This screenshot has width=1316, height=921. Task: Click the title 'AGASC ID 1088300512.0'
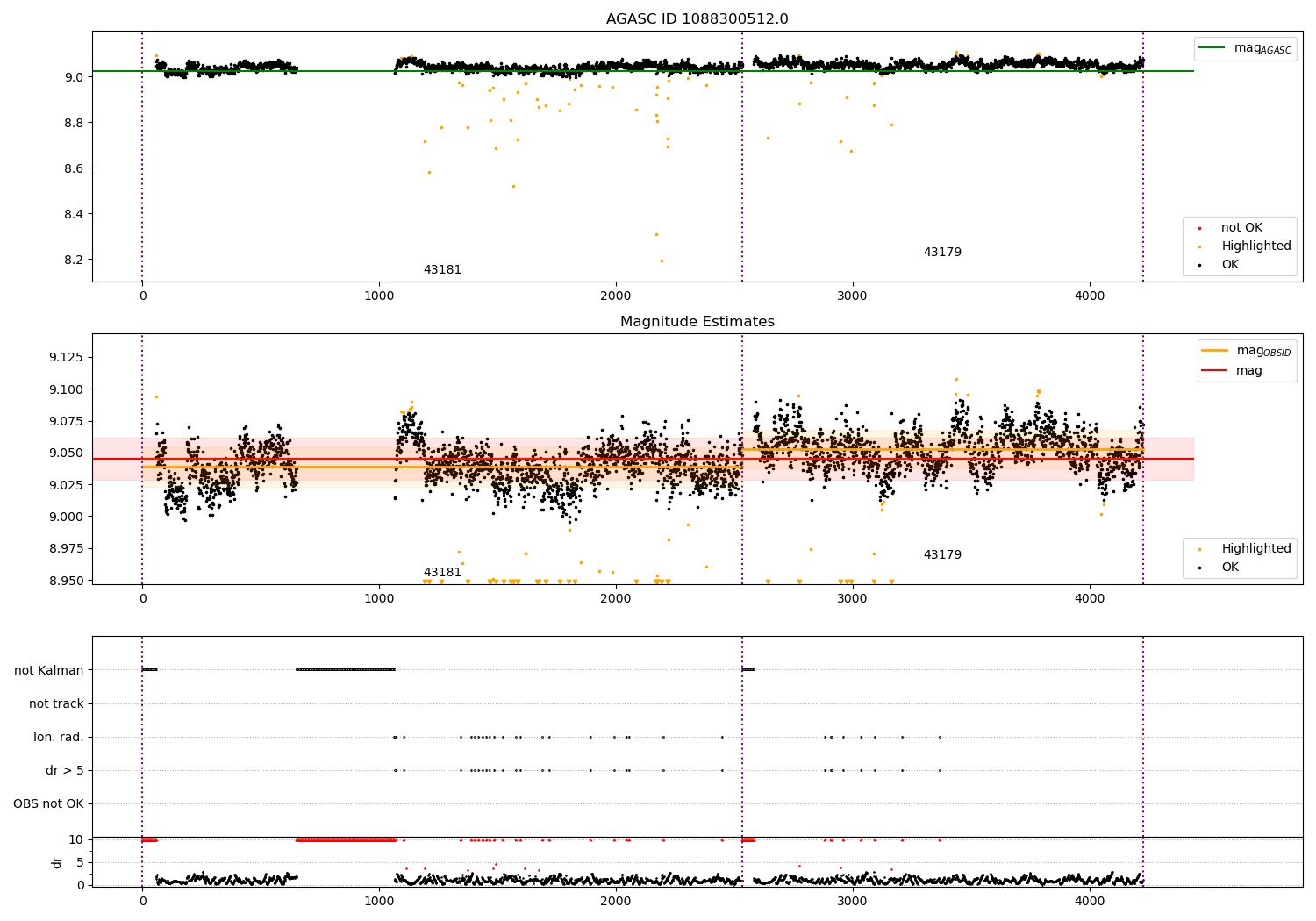[697, 19]
